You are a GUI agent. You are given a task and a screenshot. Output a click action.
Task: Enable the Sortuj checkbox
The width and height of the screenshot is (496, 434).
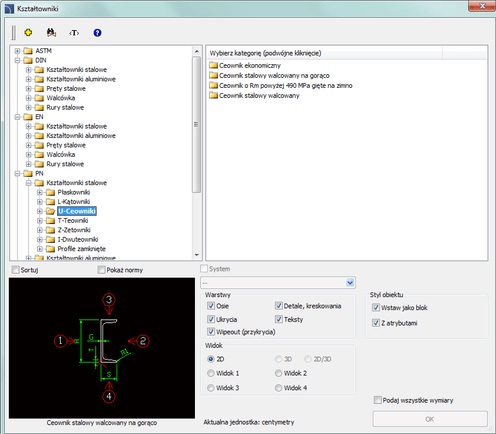coord(15,270)
